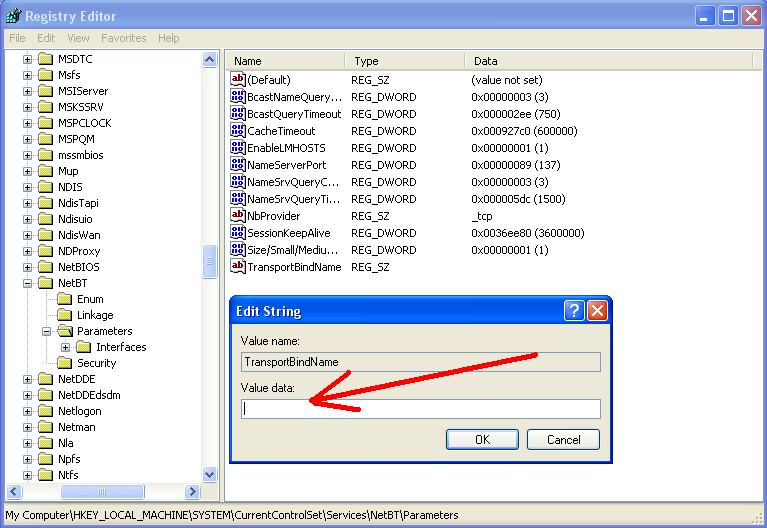Viewport: 767px width, 528px height.
Task: Click the open Parameters folder icon
Action: [x=65, y=331]
